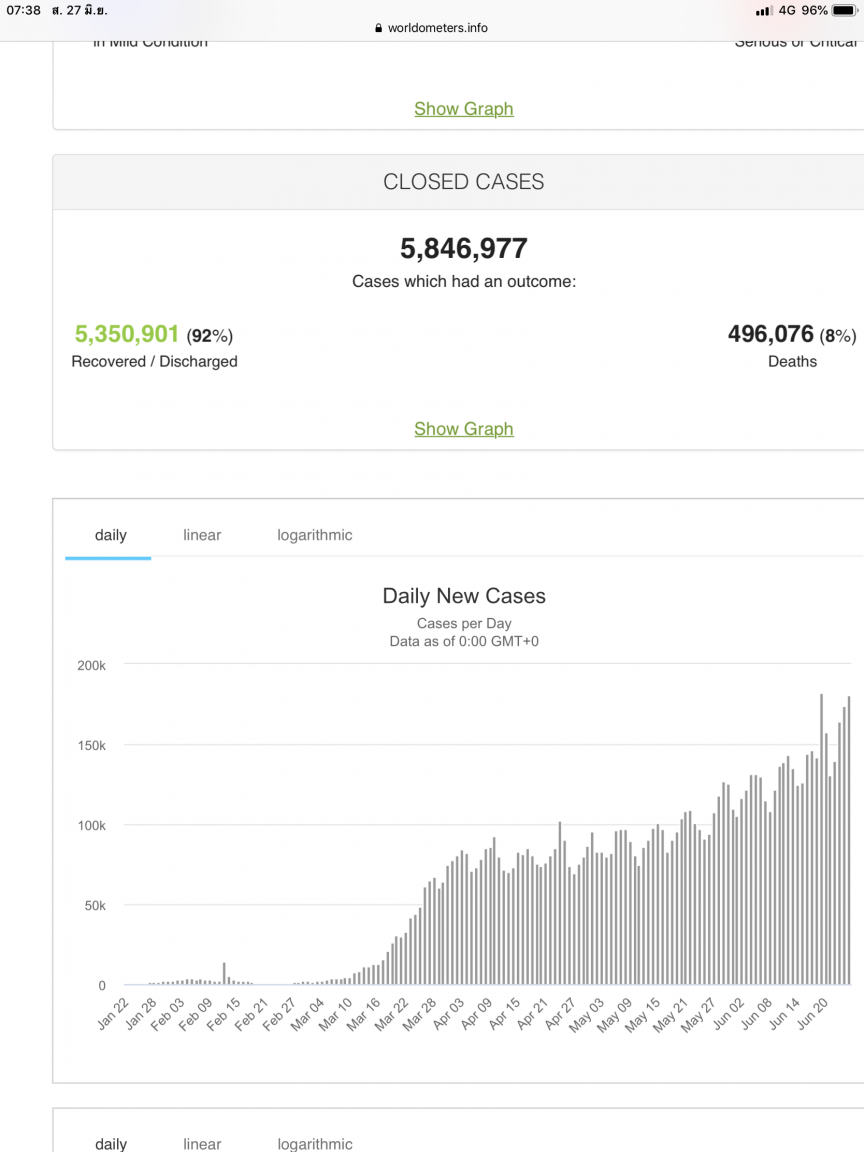864x1152 pixels.
Task: Click the Jun 20 x-axis label
Action: tap(813, 1013)
